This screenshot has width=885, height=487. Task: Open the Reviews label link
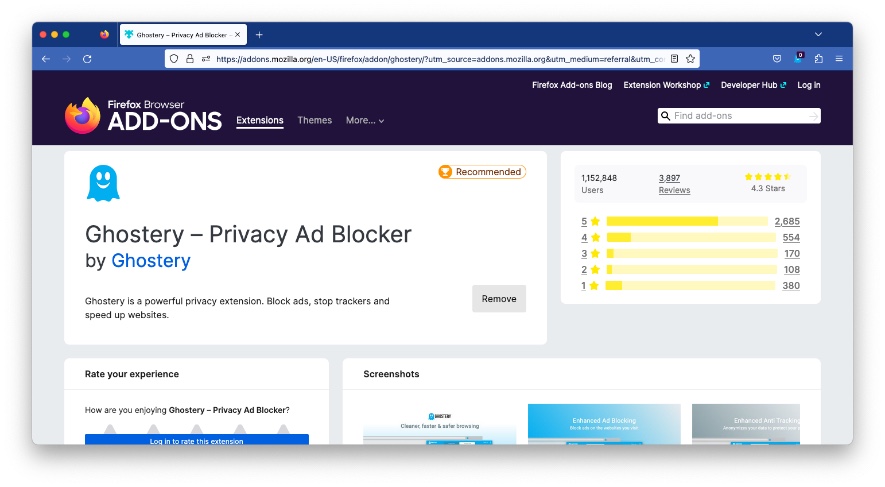pyautogui.click(x=674, y=190)
